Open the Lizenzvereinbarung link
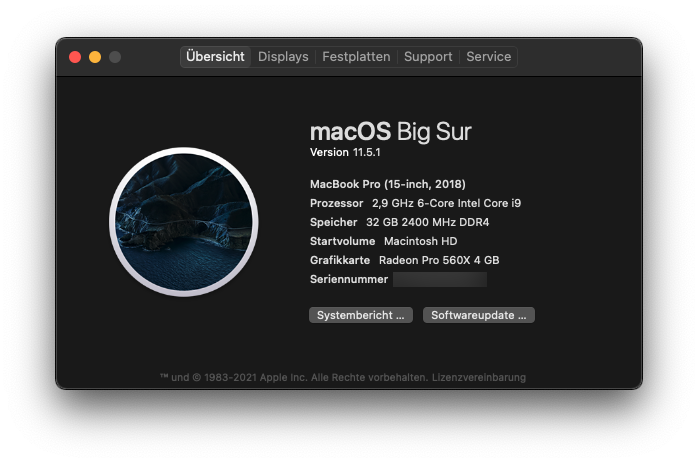This screenshot has width=698, height=463. [x=479, y=378]
